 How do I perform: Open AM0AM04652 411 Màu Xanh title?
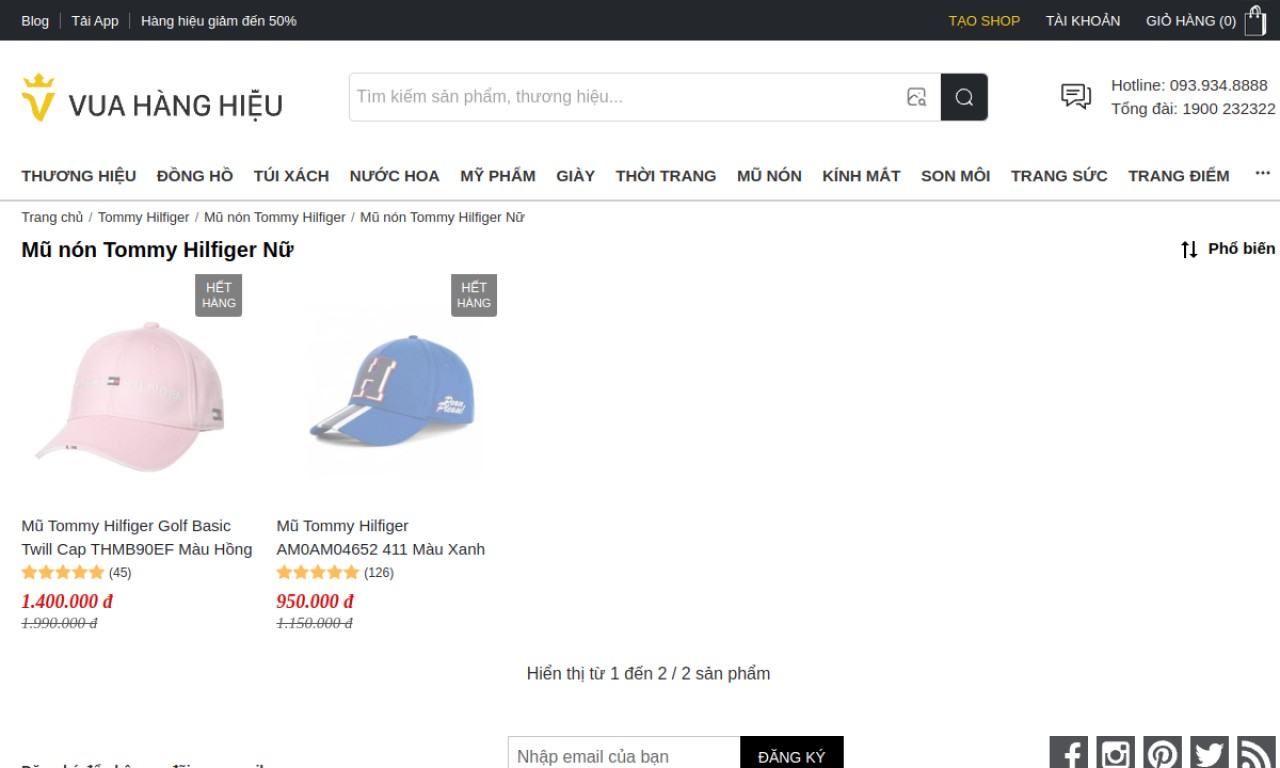click(x=381, y=537)
